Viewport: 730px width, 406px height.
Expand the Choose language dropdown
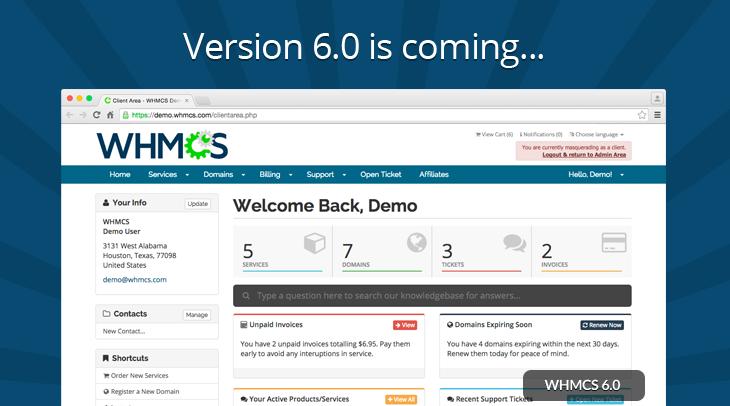point(596,135)
